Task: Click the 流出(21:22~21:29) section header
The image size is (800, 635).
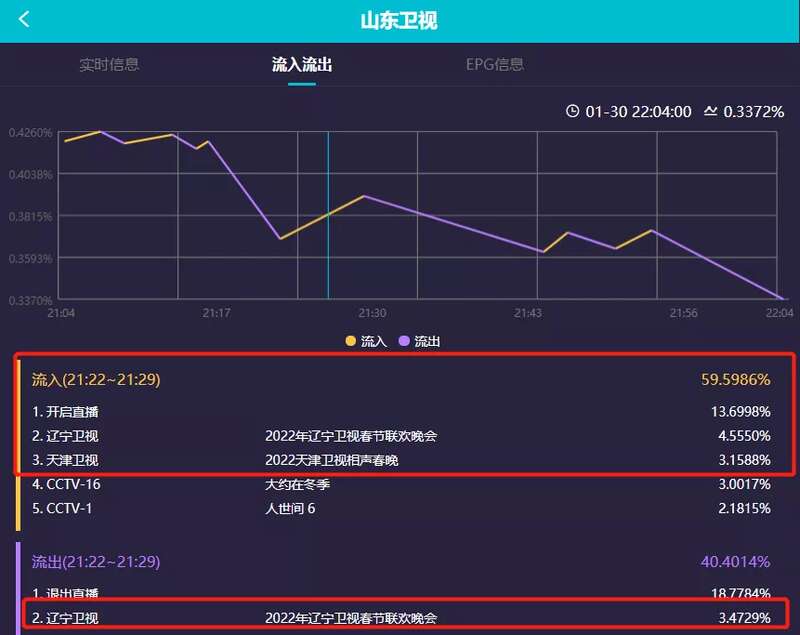Action: [x=96, y=562]
